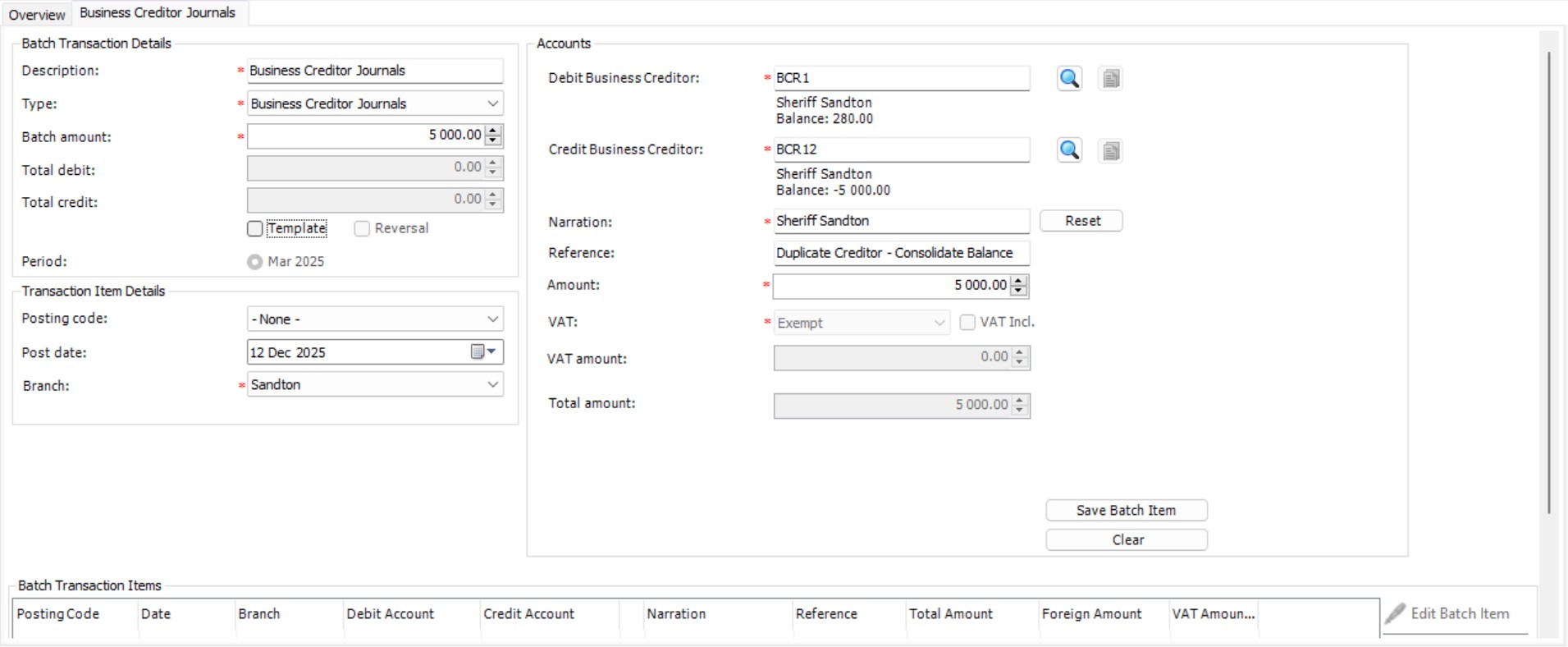Image resolution: width=1568 pixels, height=647 pixels.
Task: Expand the Type dropdown
Action: tap(492, 104)
